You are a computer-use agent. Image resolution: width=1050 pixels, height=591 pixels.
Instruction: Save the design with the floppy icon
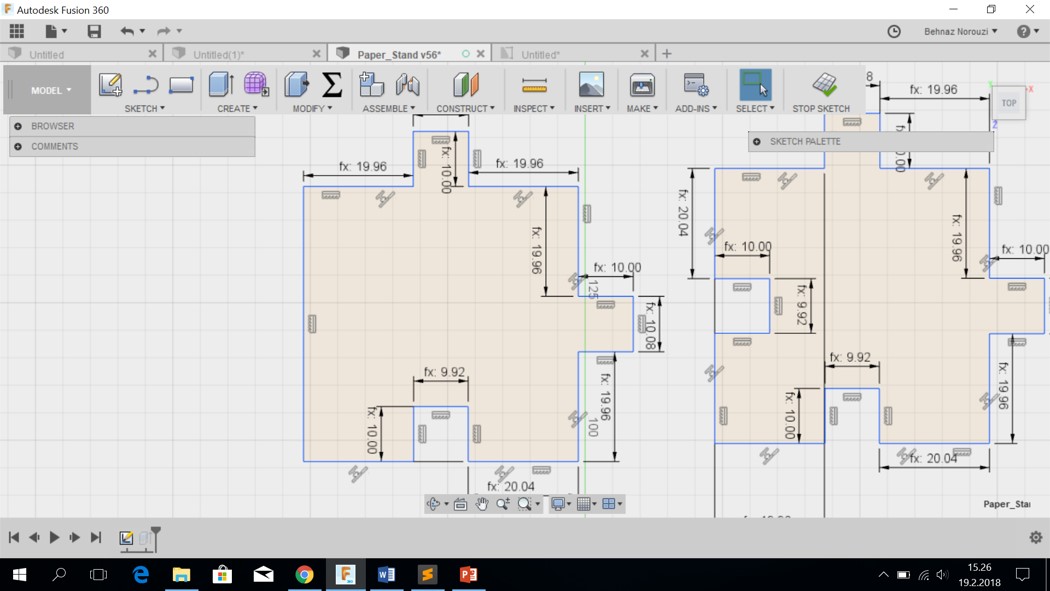pos(94,31)
